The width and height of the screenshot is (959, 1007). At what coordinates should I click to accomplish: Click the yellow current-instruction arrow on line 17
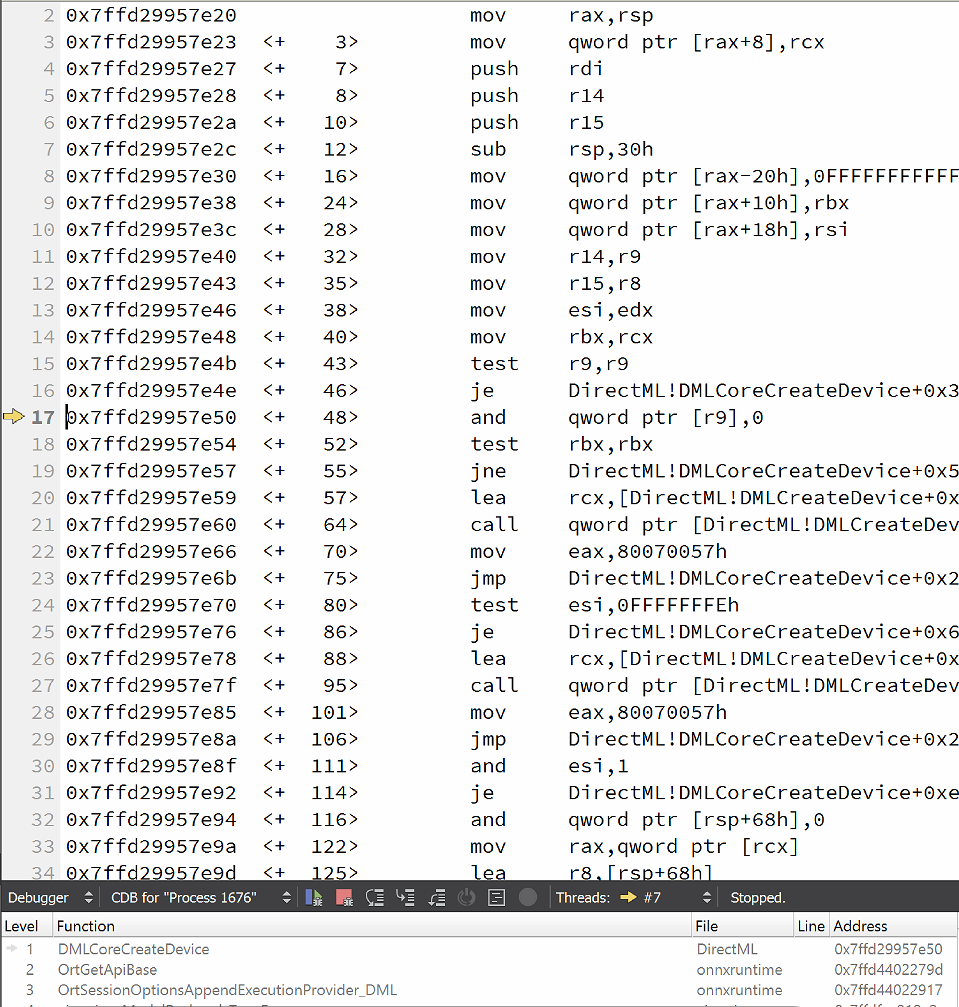tap(13, 417)
